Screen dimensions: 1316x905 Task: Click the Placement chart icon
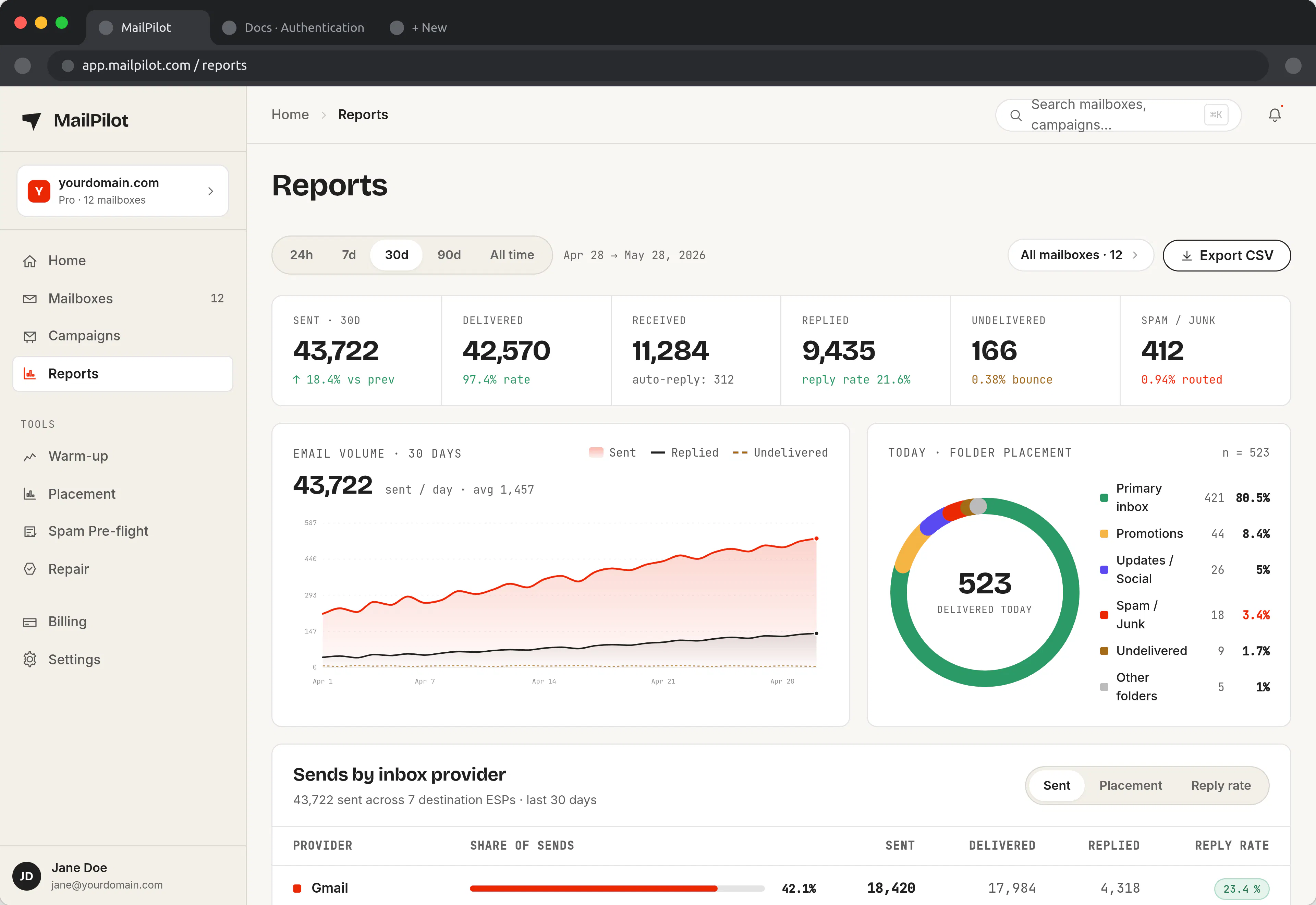pos(30,494)
